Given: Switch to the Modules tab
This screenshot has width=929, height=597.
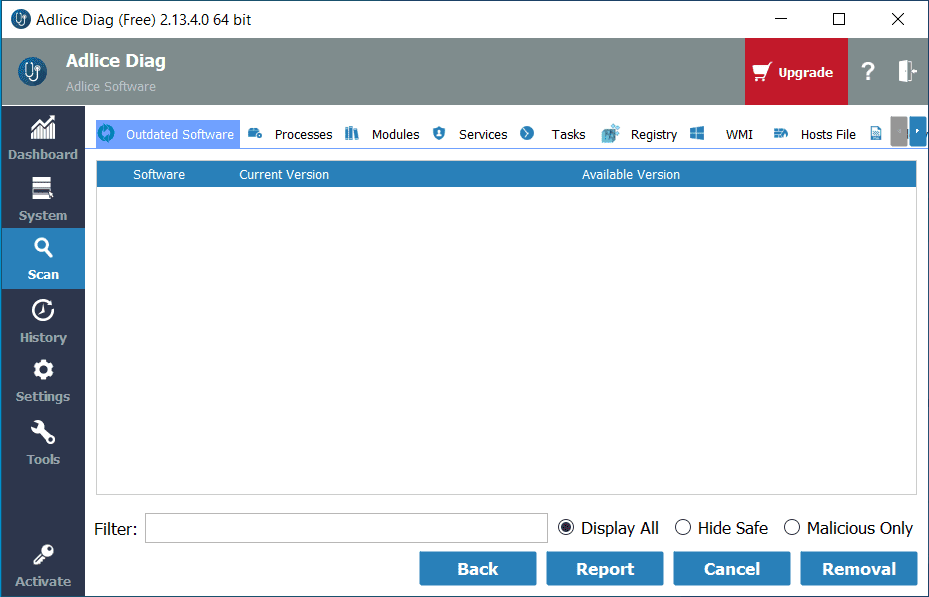Looking at the screenshot, I should tap(382, 134).
